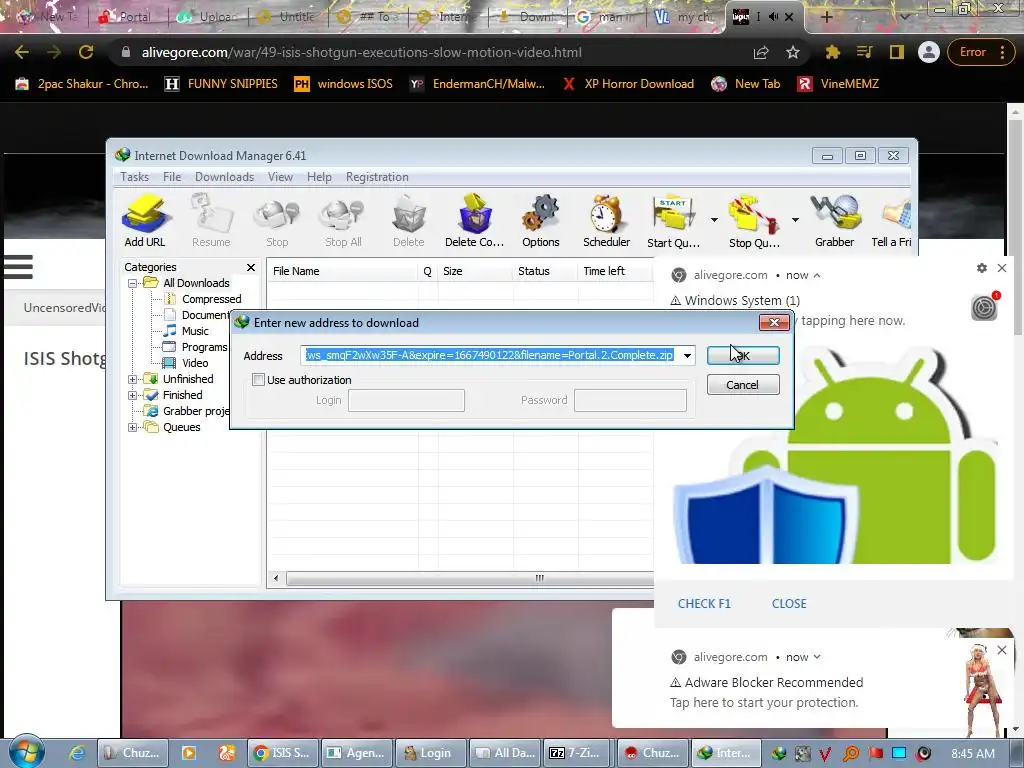1024x768 pixels.
Task: Open IDM Options gear icon
Action: (541, 220)
